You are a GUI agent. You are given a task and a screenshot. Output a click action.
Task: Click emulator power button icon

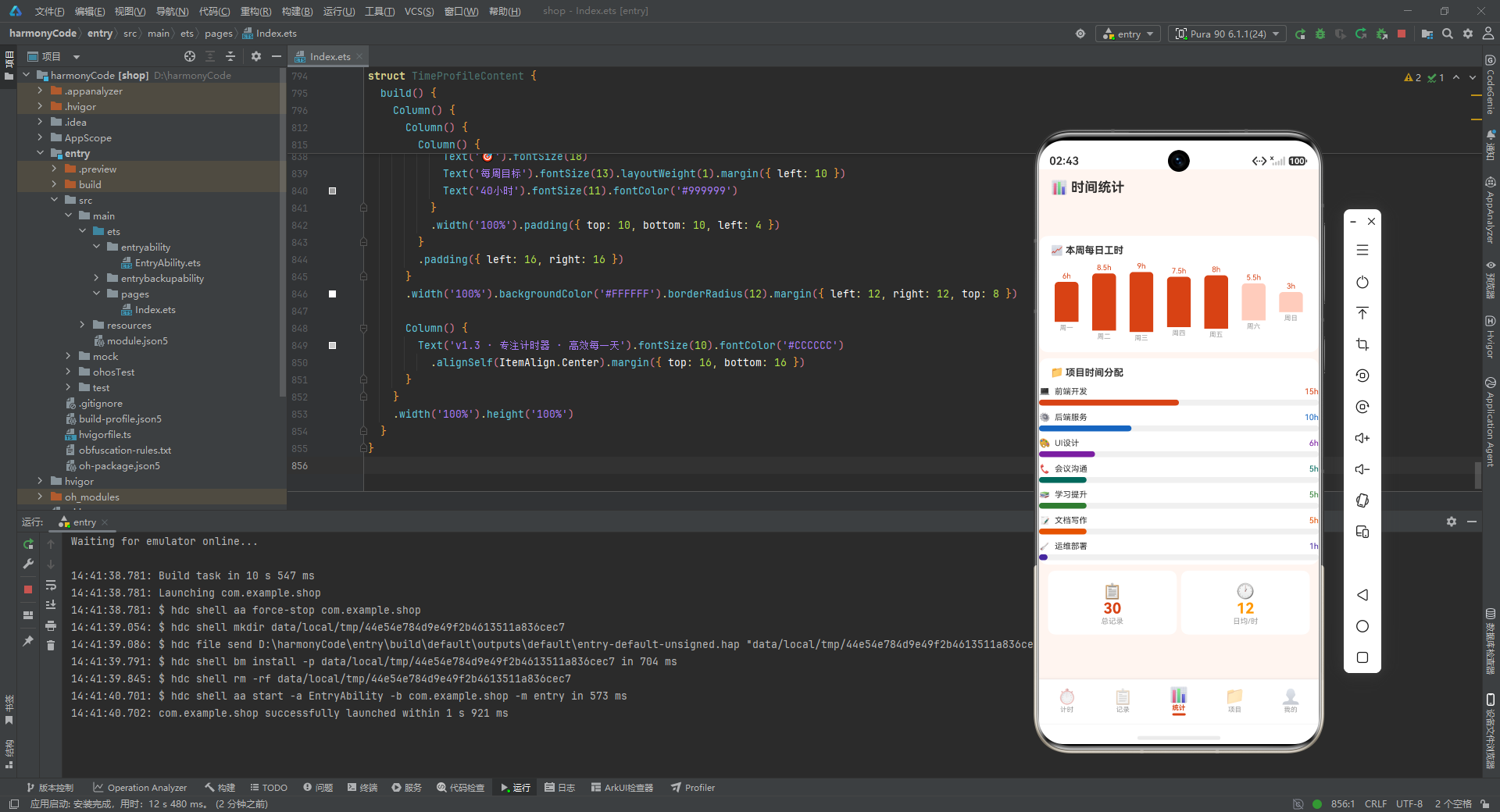coord(1362,282)
